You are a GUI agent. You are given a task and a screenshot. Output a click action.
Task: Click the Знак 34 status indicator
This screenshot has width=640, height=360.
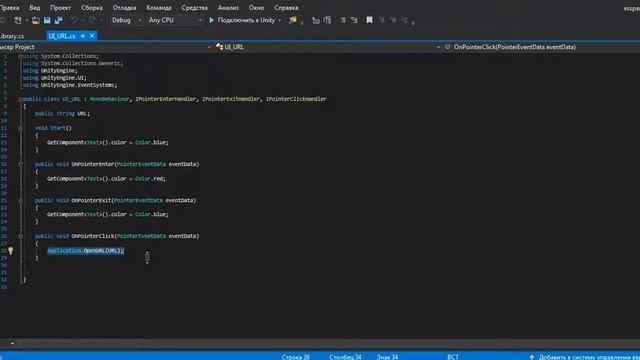(387, 357)
